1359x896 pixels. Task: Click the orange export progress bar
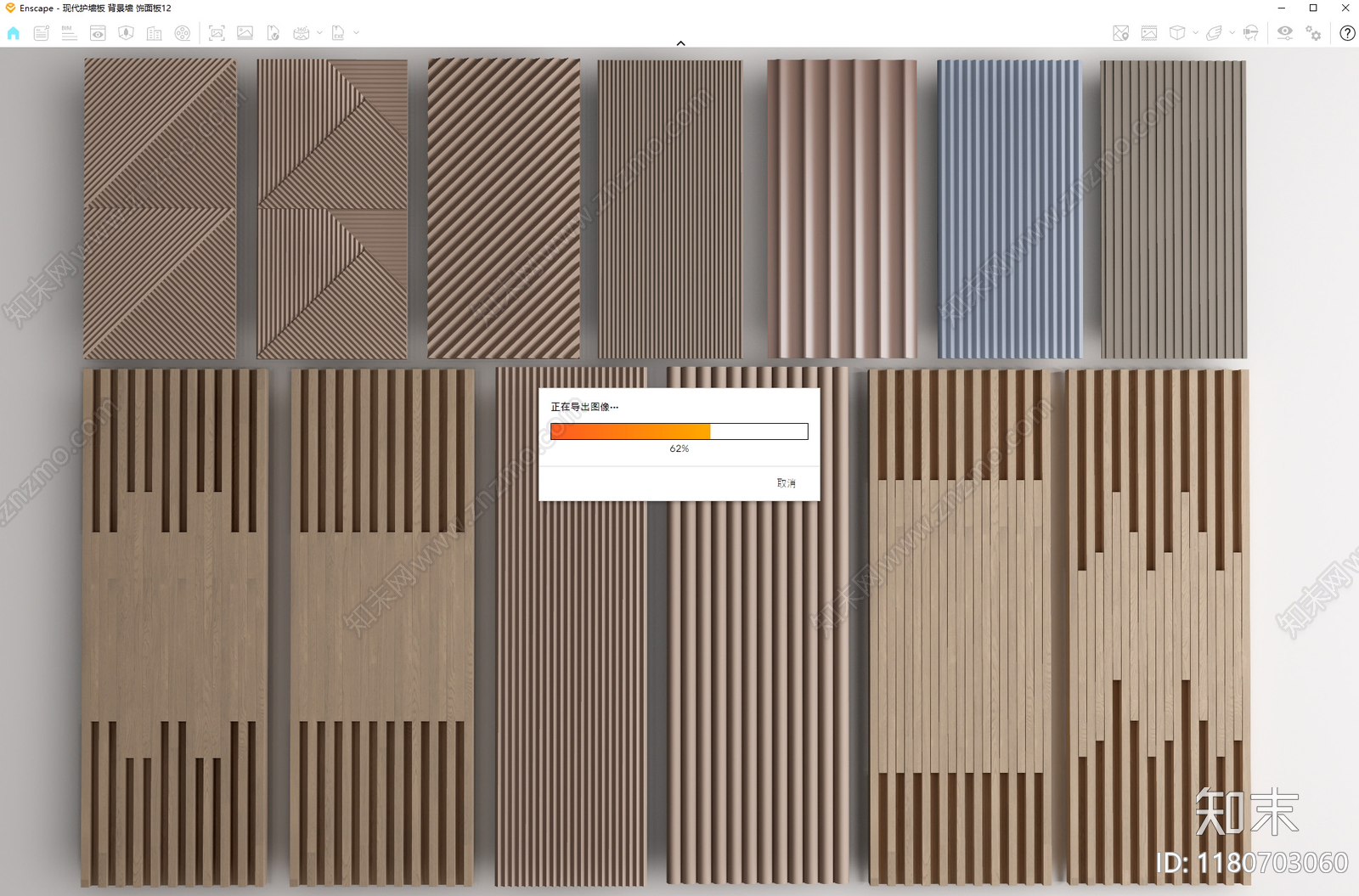[679, 431]
